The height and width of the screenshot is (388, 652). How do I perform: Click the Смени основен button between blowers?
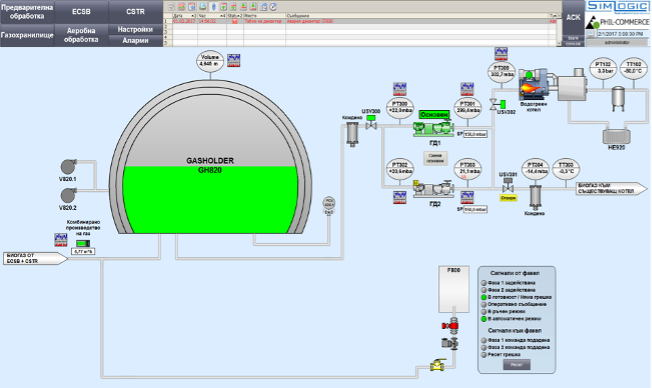coord(435,158)
